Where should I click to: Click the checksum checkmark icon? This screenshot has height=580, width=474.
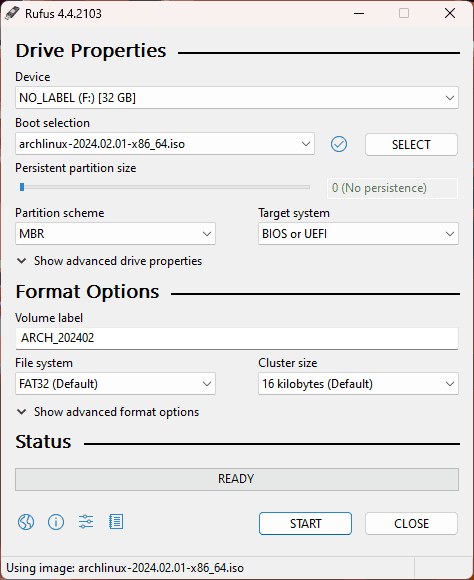pyautogui.click(x=339, y=144)
